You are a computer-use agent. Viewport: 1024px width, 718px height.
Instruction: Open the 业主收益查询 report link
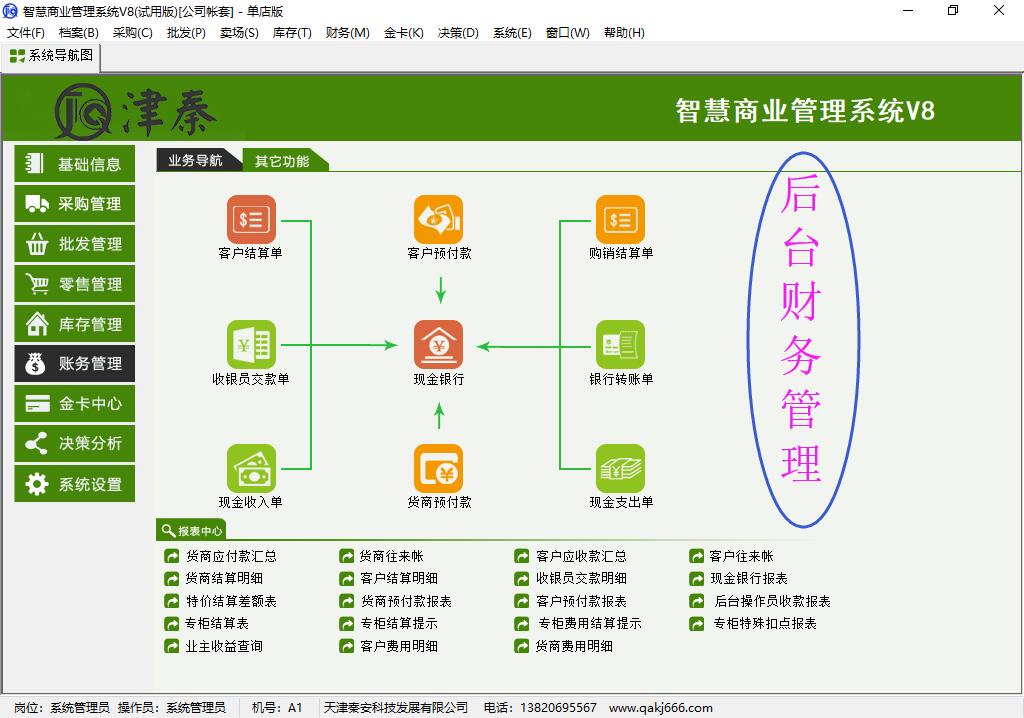click(x=224, y=646)
